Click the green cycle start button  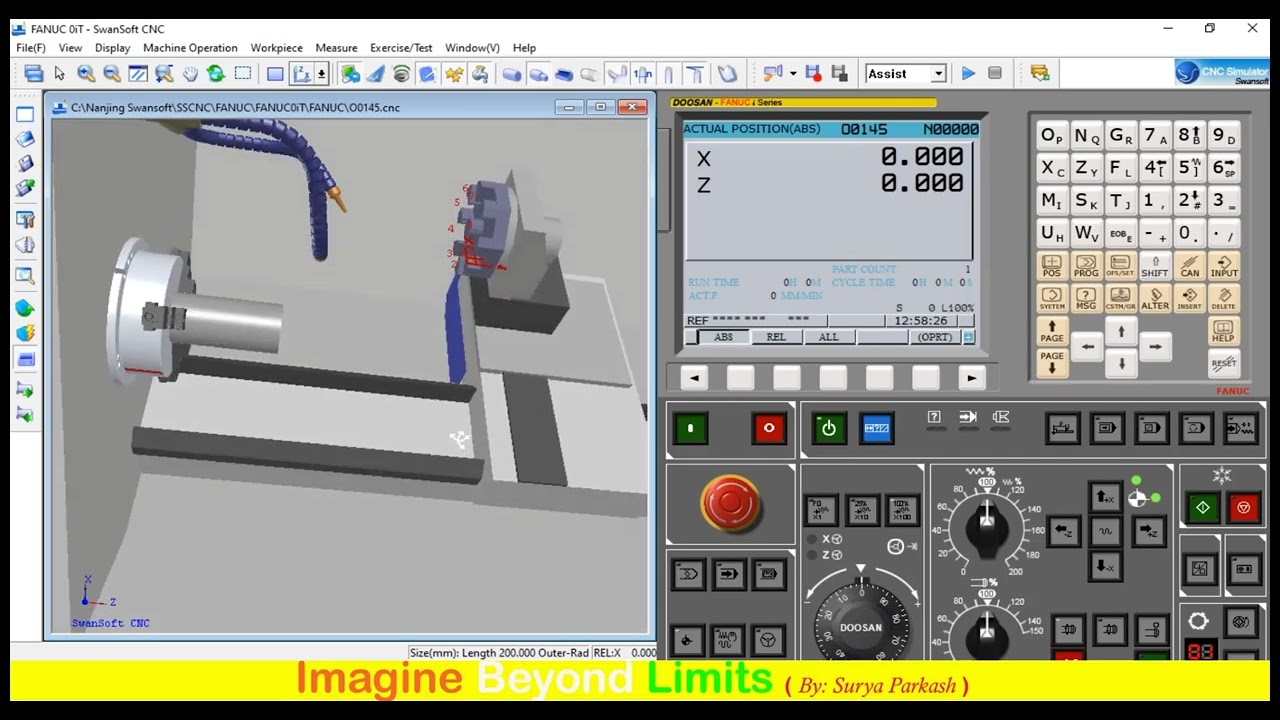pos(1203,508)
